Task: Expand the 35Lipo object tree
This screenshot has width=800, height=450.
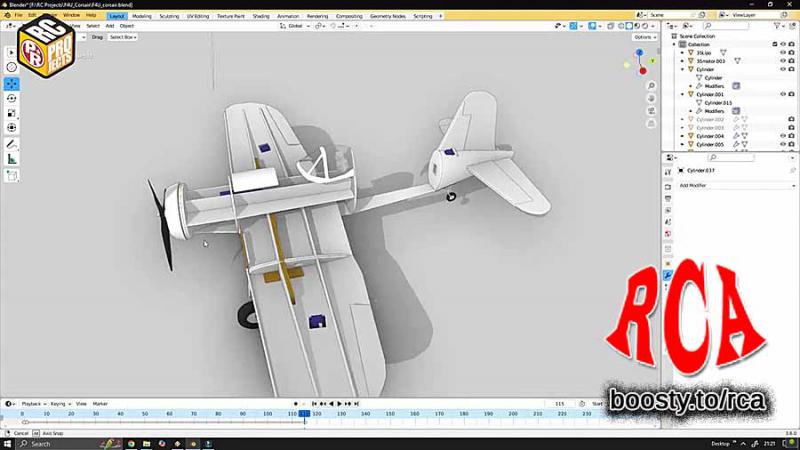Action: 683,53
